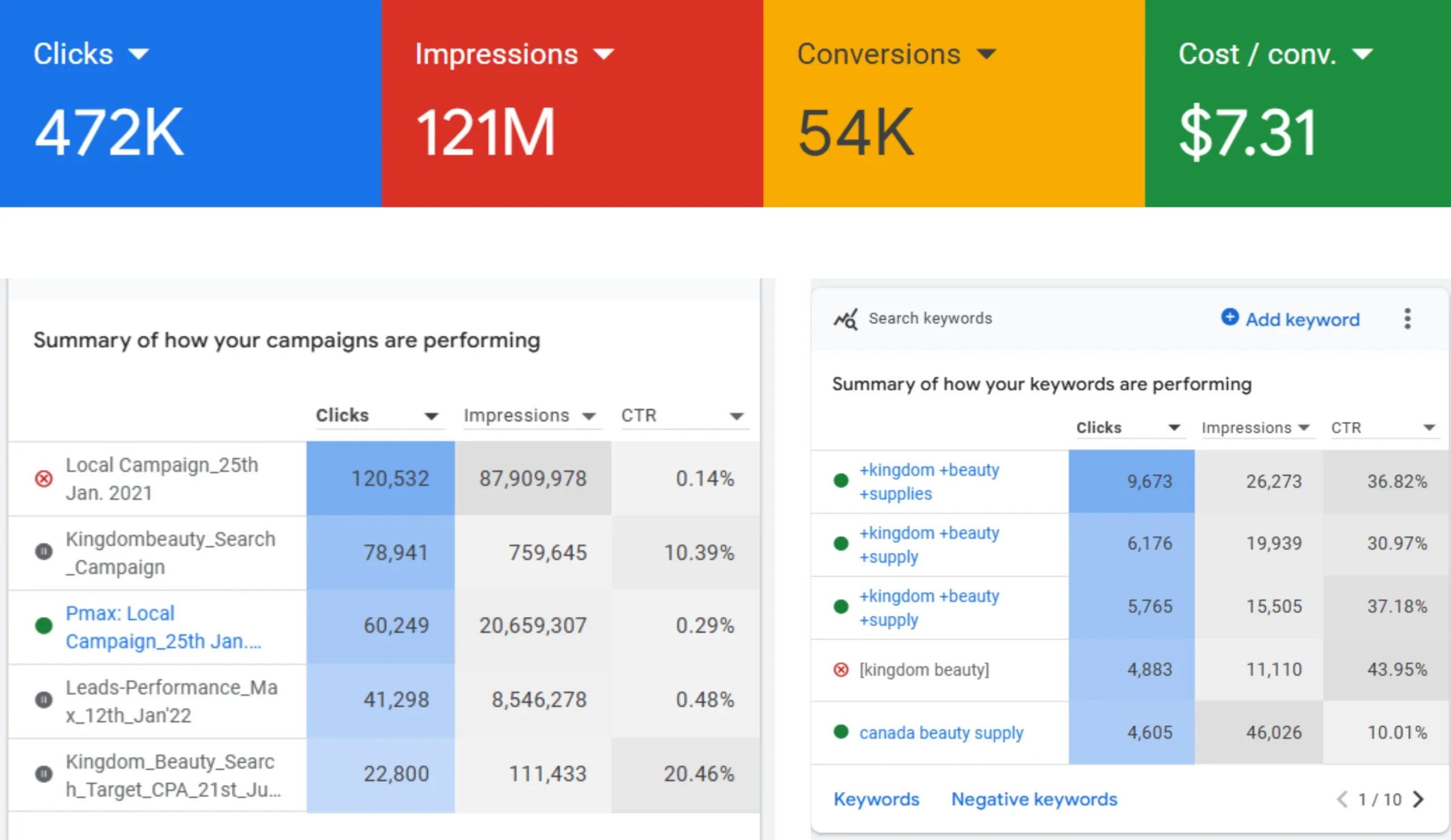Viewport: 1451px width, 840px height.
Task: Open the Keywords tab link
Action: pos(876,799)
